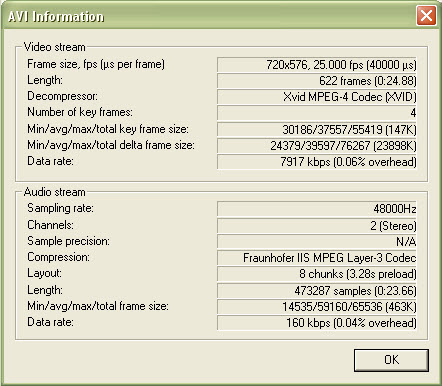Click the Channels label
Viewport: 442px width, 386px height.
point(50,225)
